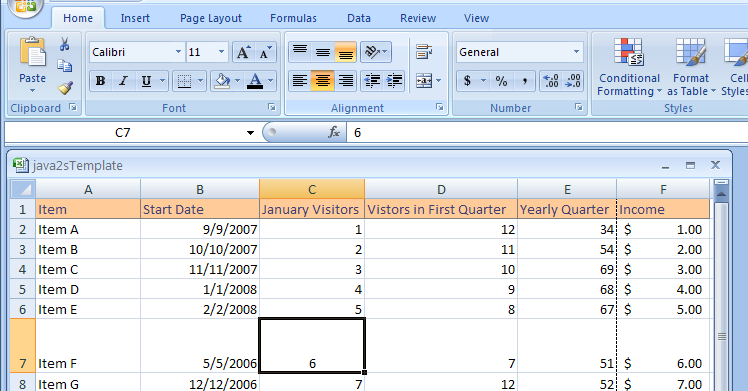Toggle Align Text Right

click(x=345, y=81)
